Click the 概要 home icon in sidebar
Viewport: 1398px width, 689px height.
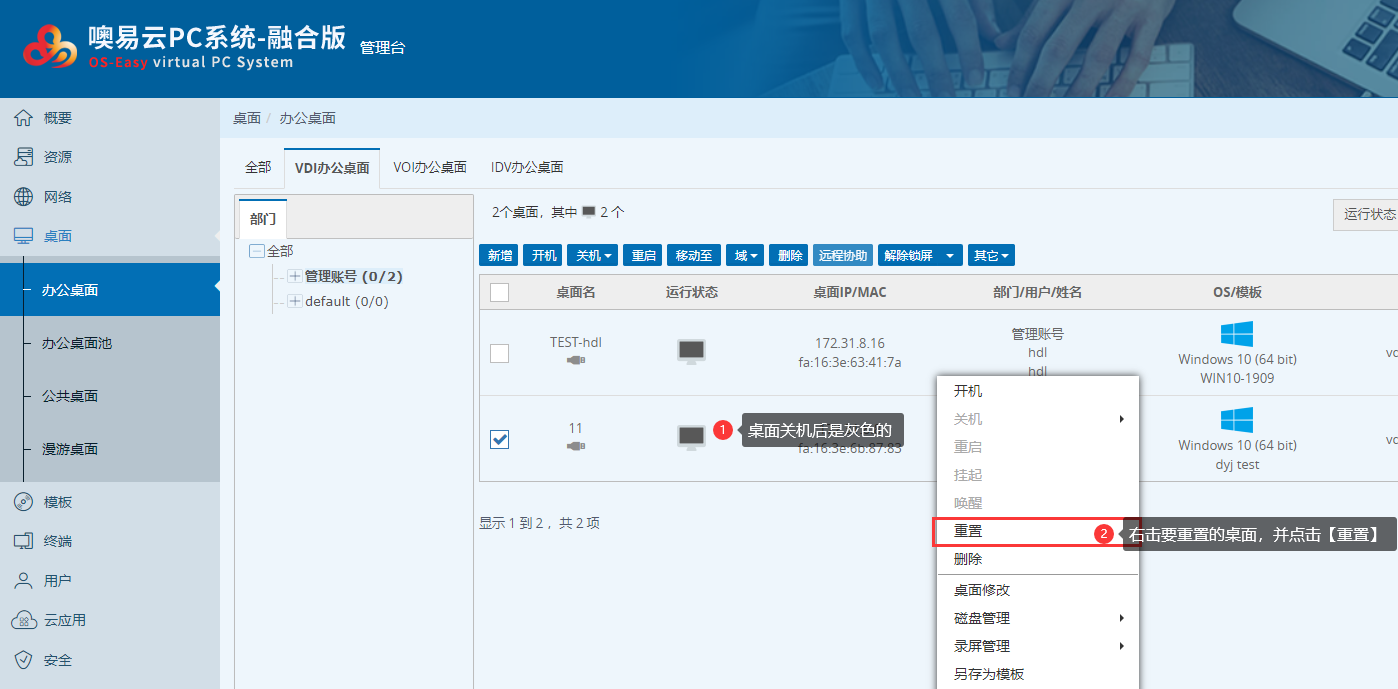[23, 118]
